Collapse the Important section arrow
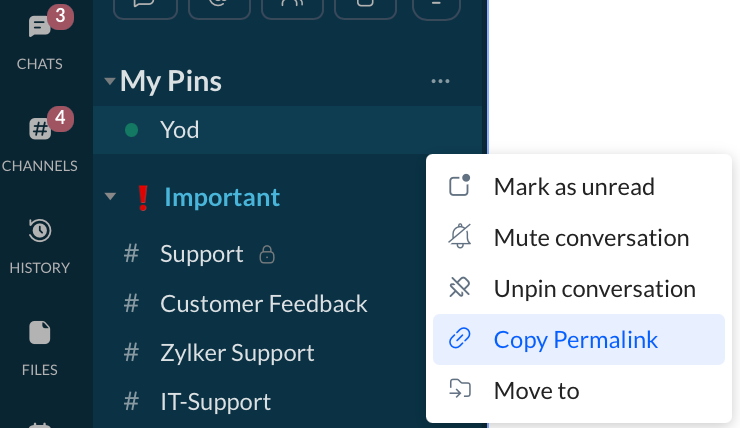Viewport: 740px width, 428px height. pyautogui.click(x=110, y=196)
